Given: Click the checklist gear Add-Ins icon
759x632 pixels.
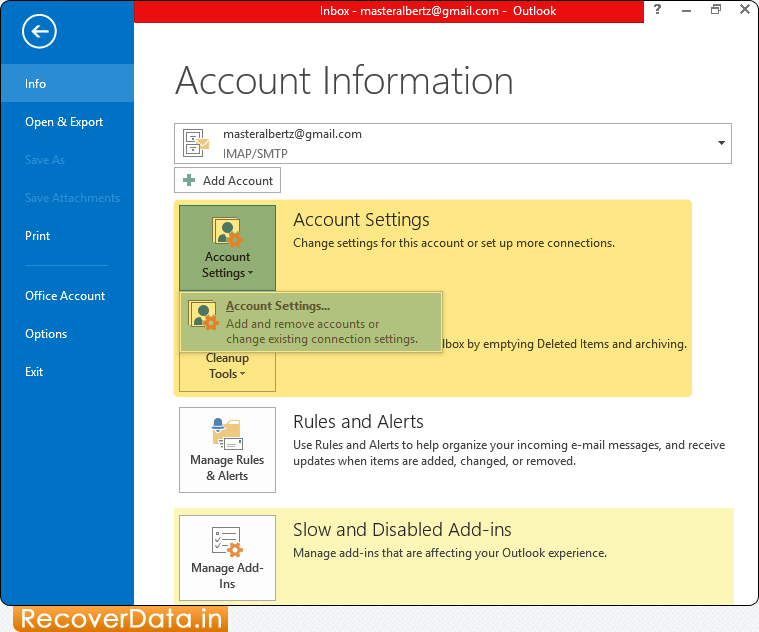Looking at the screenshot, I should point(227,542).
